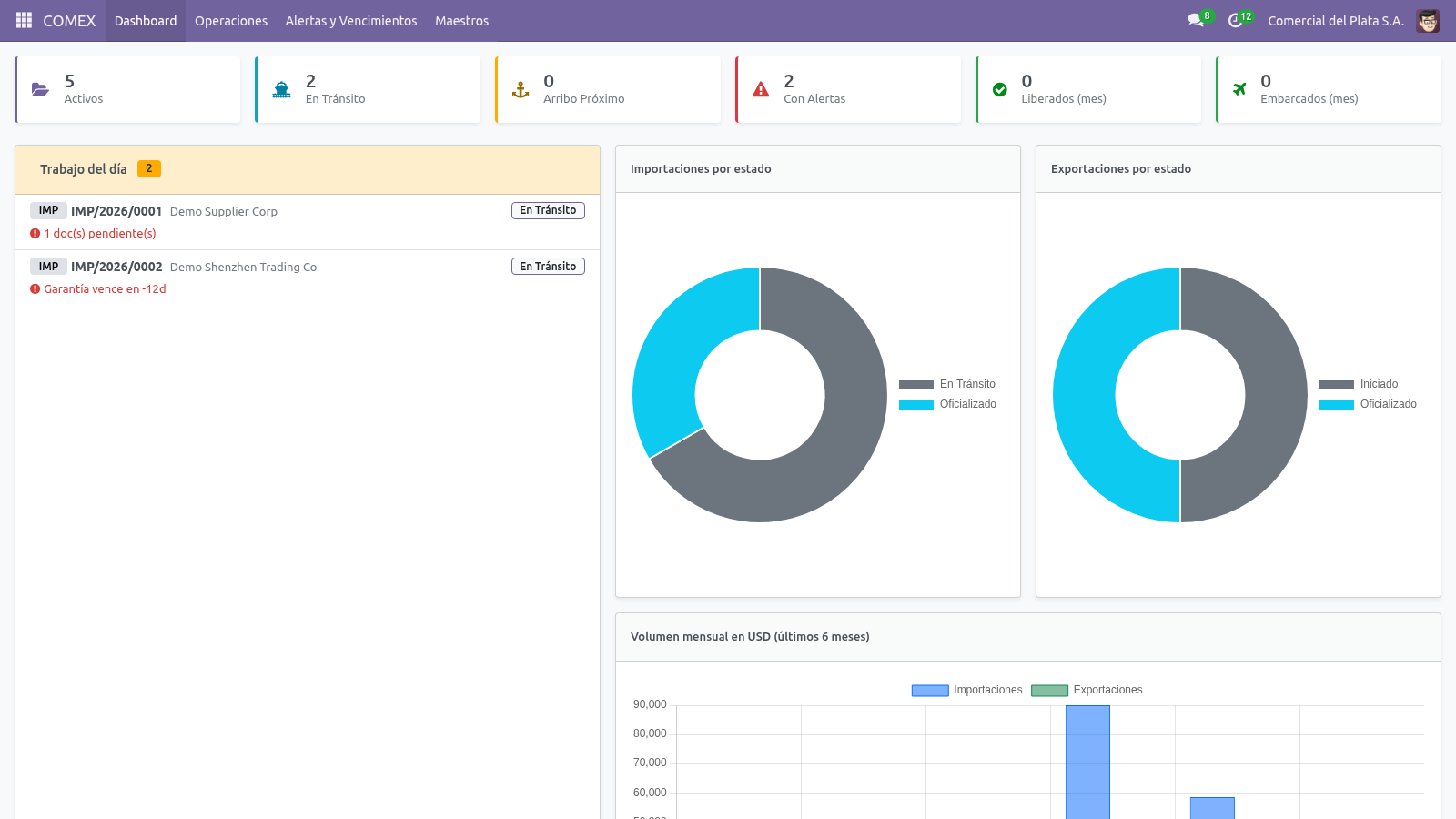Open the 0 Arribo Próximo card
The width and height of the screenshot is (1456, 819).
tap(608, 89)
